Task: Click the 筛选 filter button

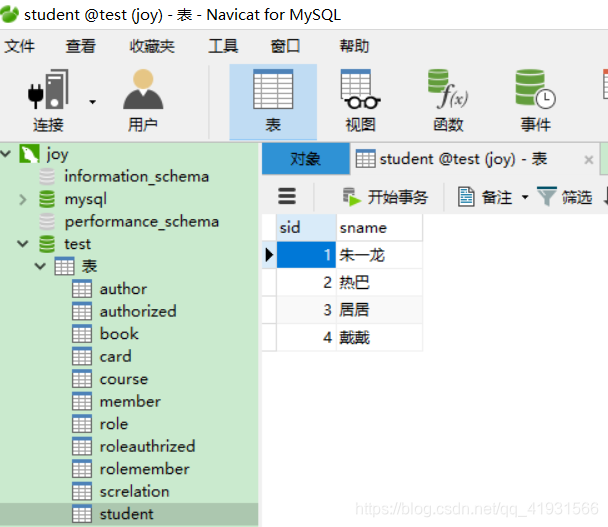Action: pos(565,197)
